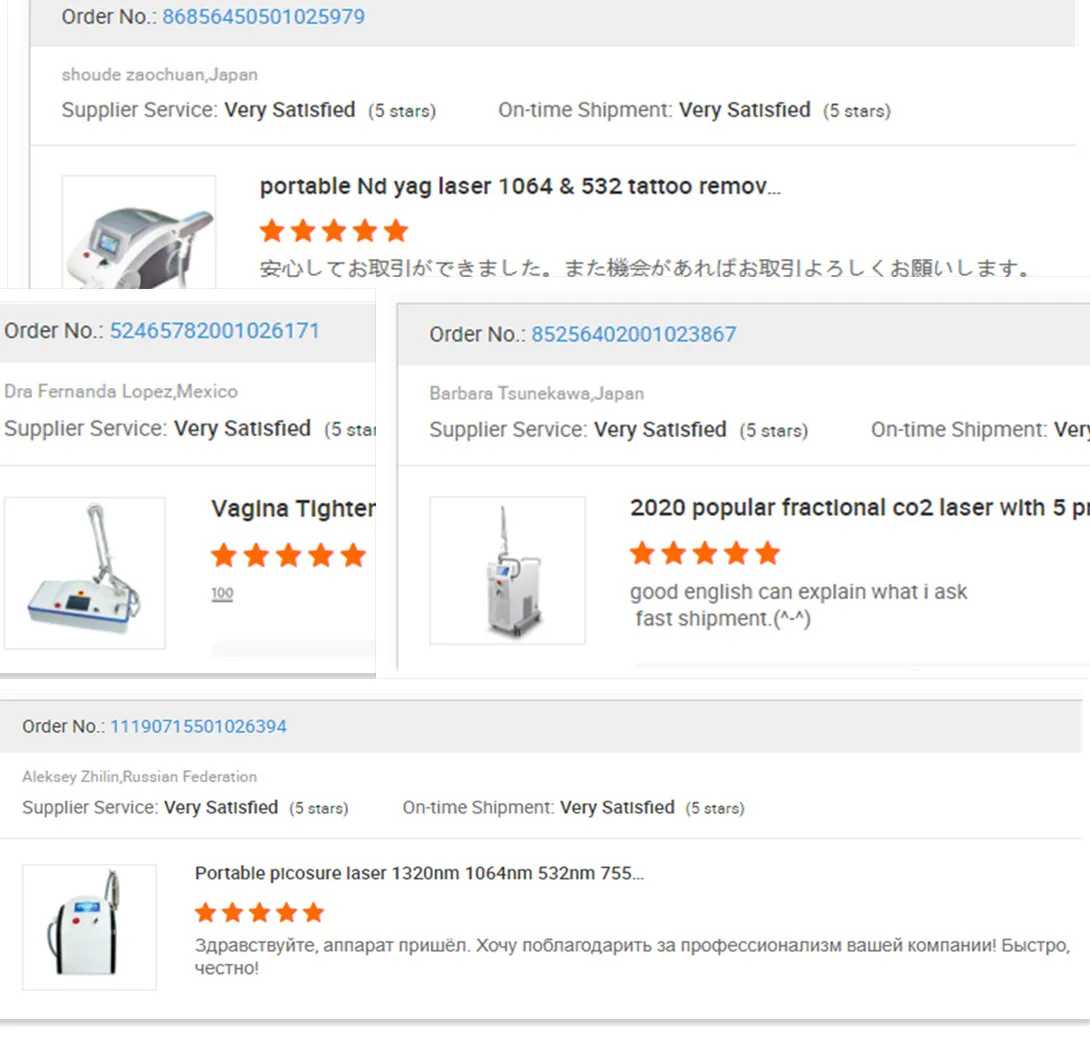Open 2020 popular fractional co2 laser title
This screenshot has width=1090, height=1038.
(x=858, y=508)
